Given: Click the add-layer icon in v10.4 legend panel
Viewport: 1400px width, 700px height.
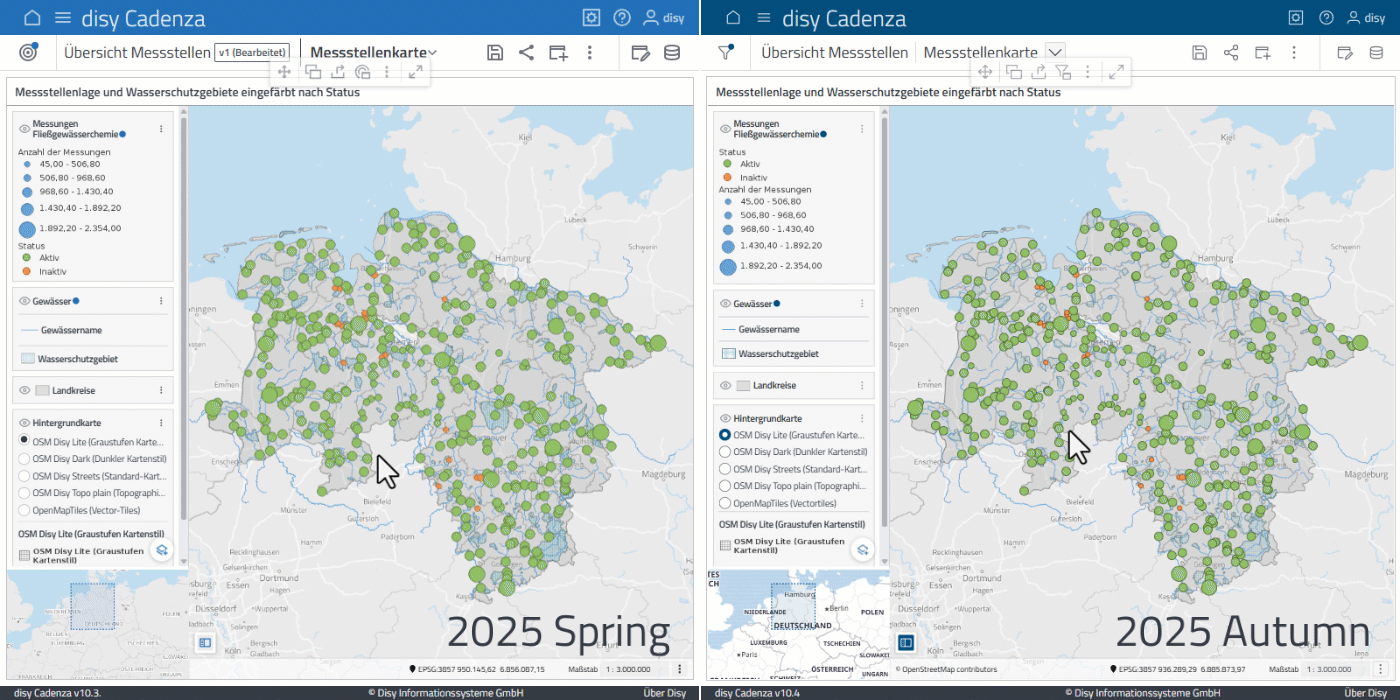Looking at the screenshot, I should pyautogui.click(x=861, y=549).
